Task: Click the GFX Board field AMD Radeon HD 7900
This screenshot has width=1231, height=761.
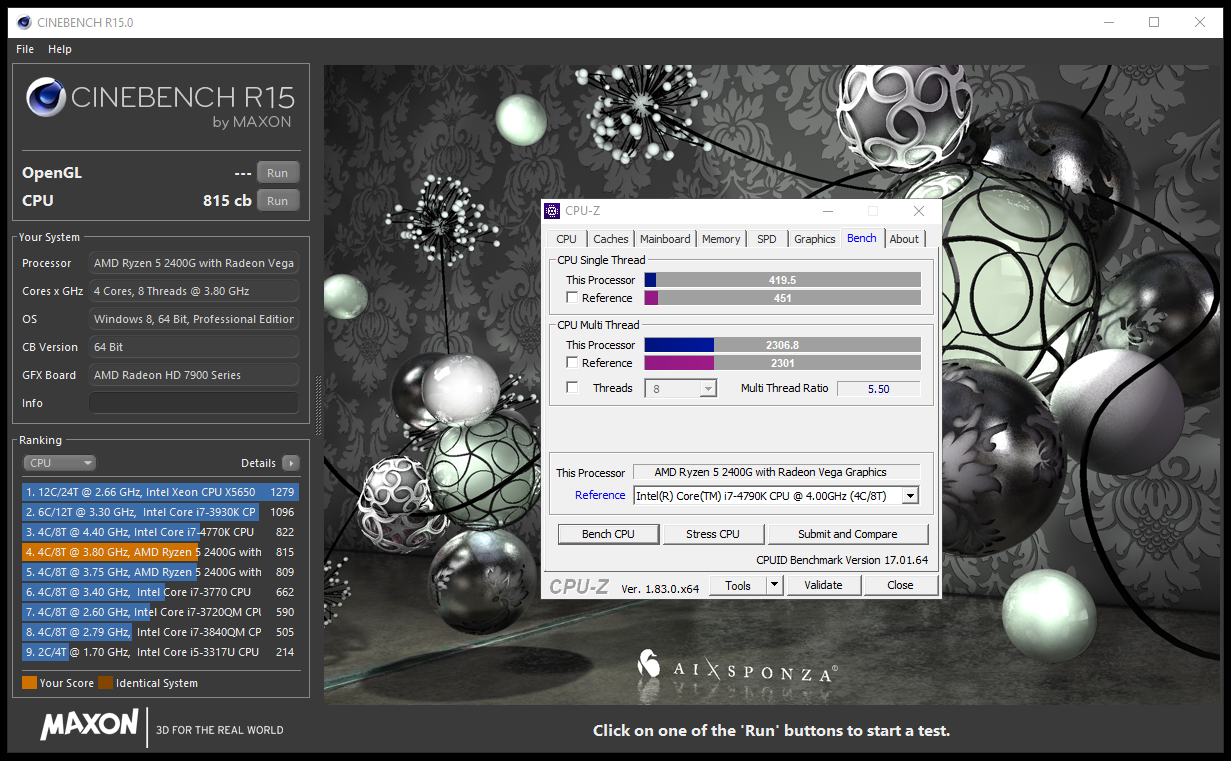Action: (x=194, y=375)
